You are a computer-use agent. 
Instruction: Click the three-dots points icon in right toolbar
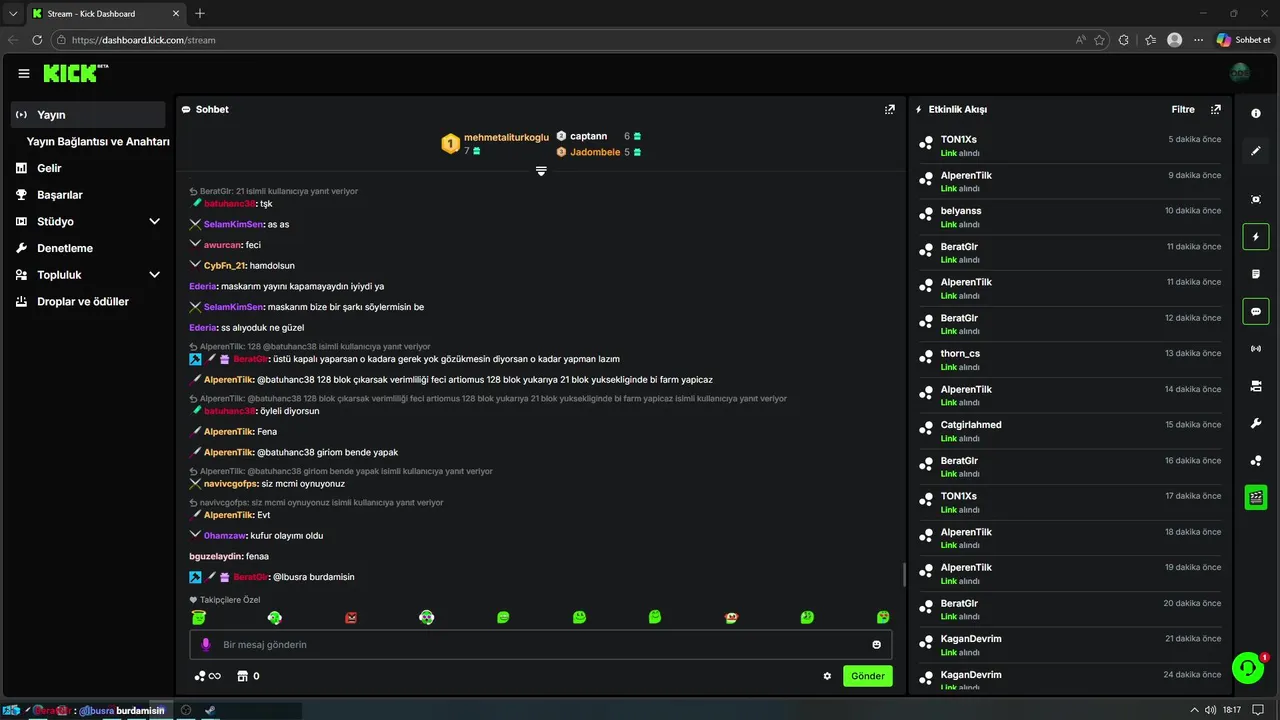click(1256, 461)
